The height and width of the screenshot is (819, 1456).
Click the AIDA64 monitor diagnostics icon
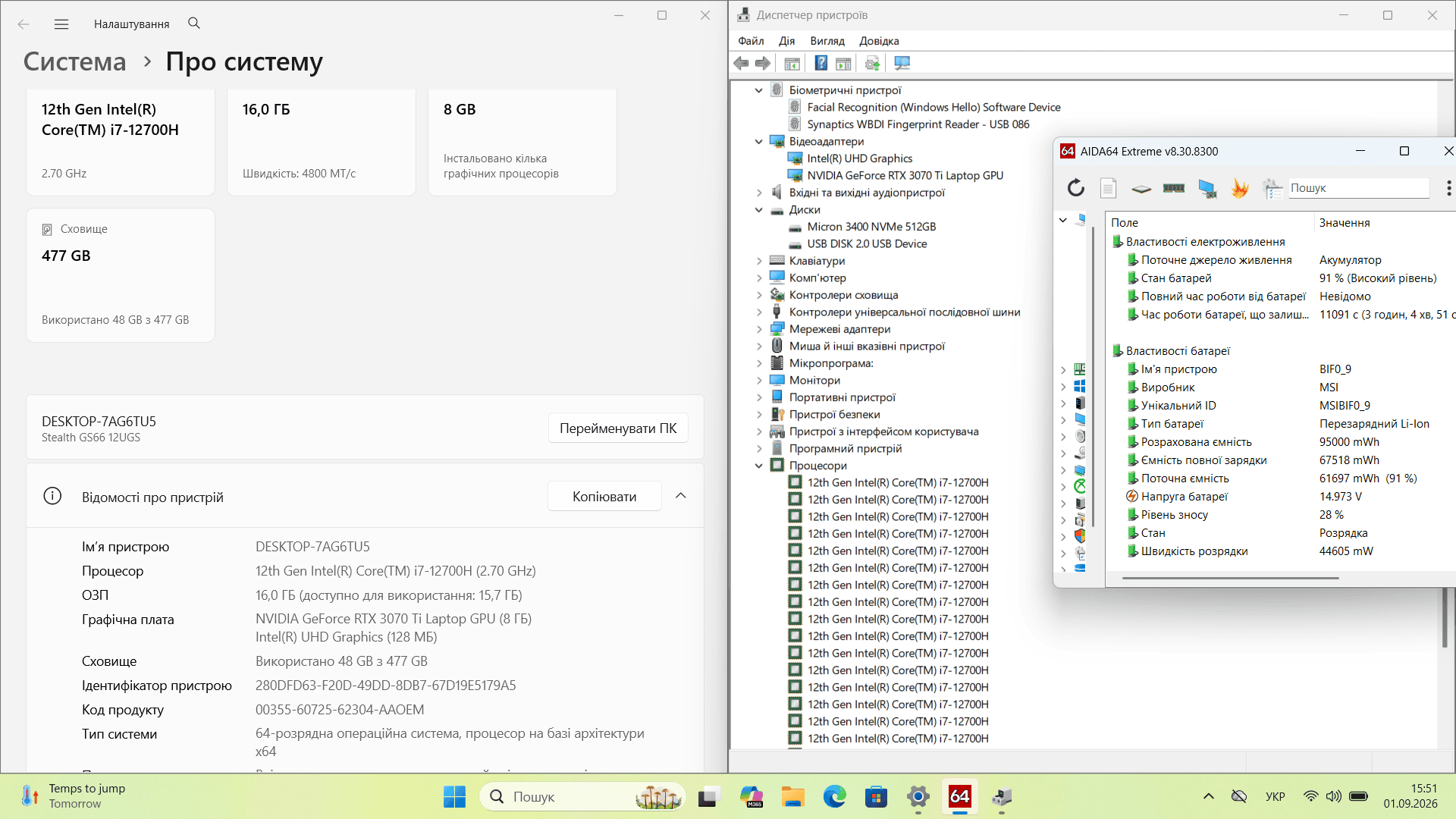[x=1207, y=188]
